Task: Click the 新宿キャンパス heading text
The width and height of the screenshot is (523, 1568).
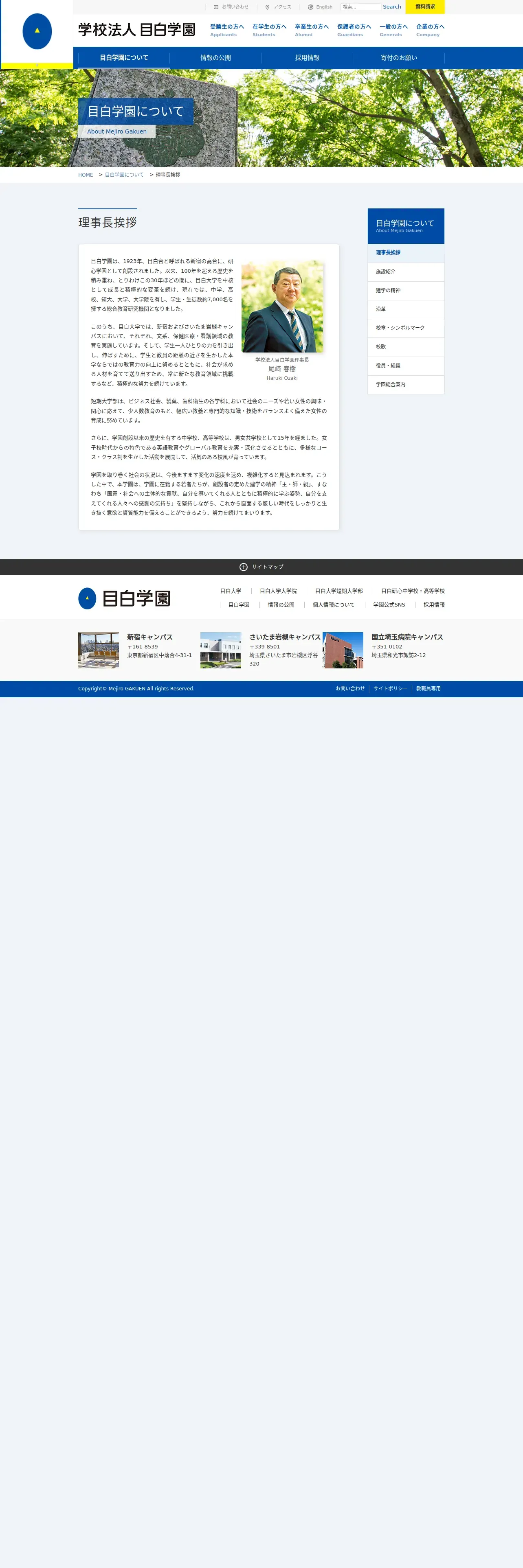Action: point(150,637)
